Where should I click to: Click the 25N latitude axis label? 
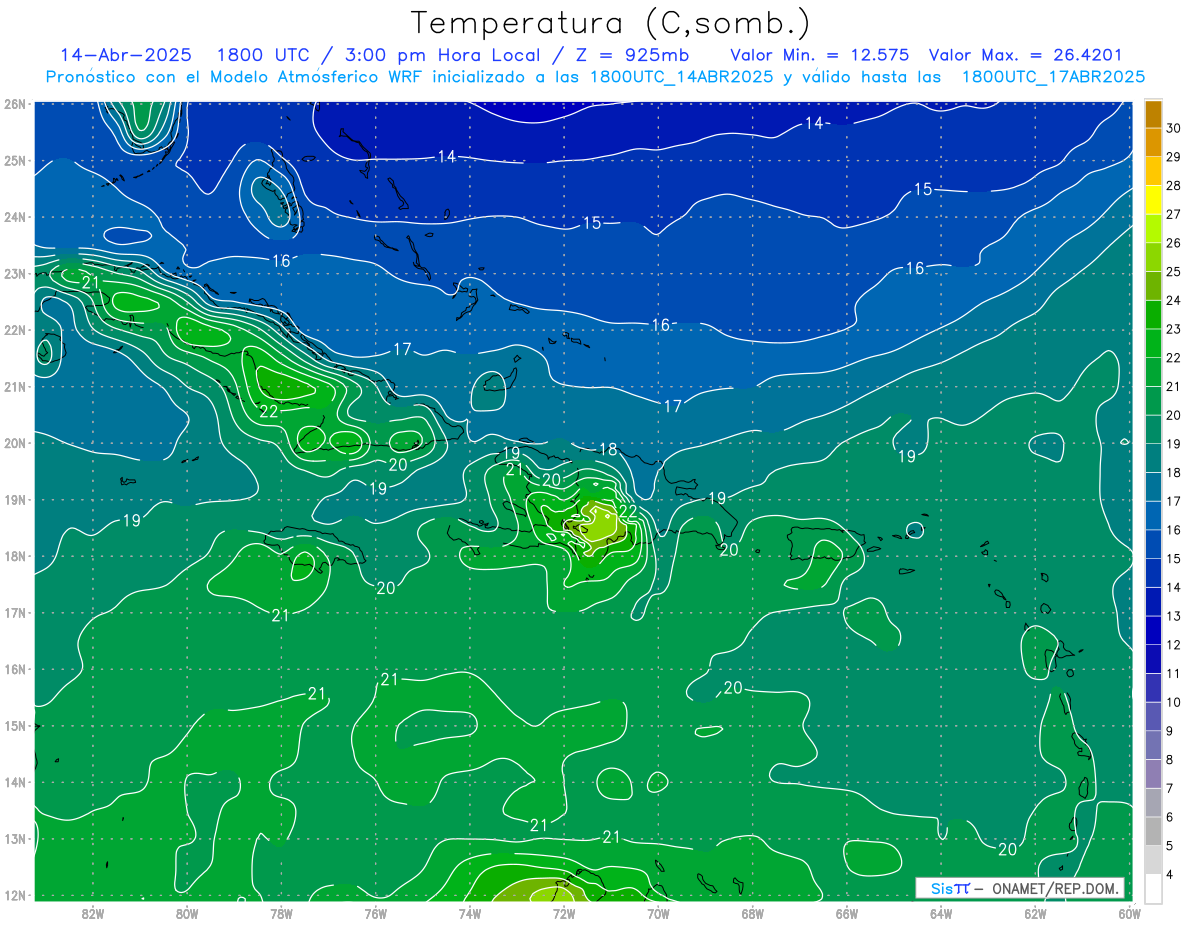tap(15, 160)
